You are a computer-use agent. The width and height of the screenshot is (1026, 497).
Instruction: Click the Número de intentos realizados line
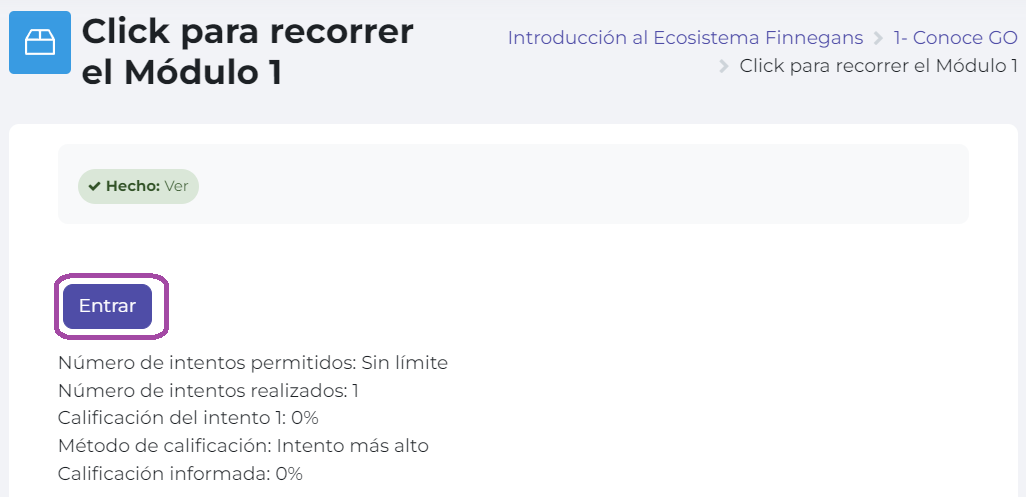click(x=208, y=390)
